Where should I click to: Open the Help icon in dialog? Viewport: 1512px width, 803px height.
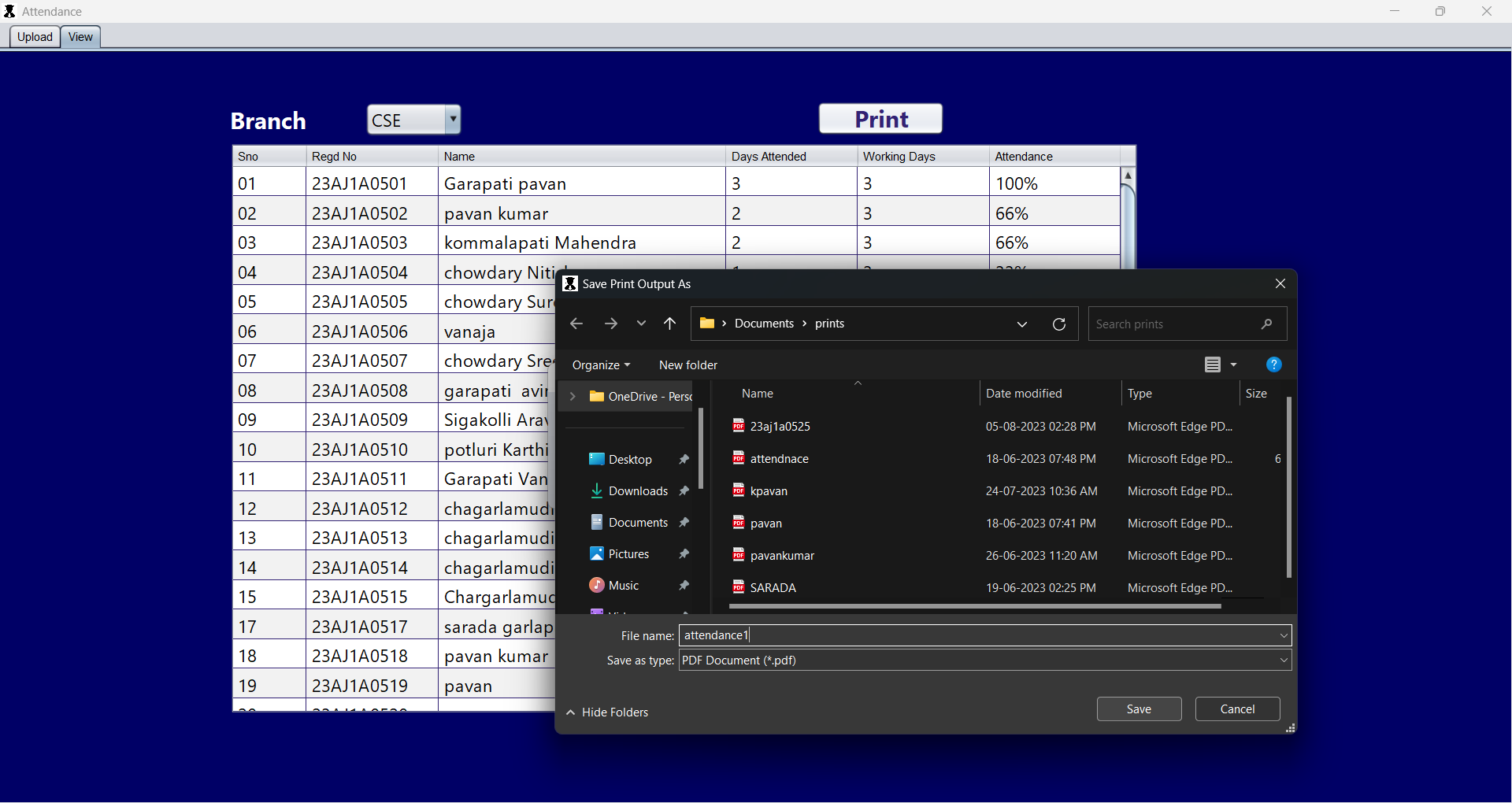1274,364
